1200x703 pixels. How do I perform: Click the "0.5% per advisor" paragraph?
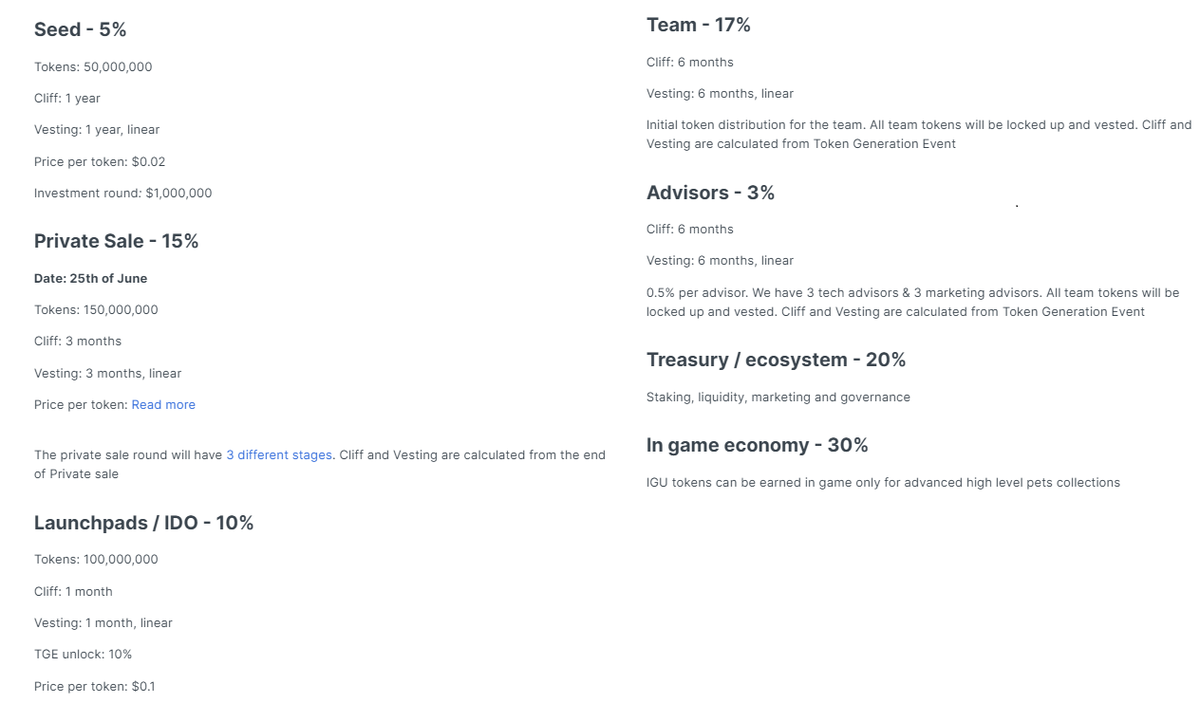(912, 302)
